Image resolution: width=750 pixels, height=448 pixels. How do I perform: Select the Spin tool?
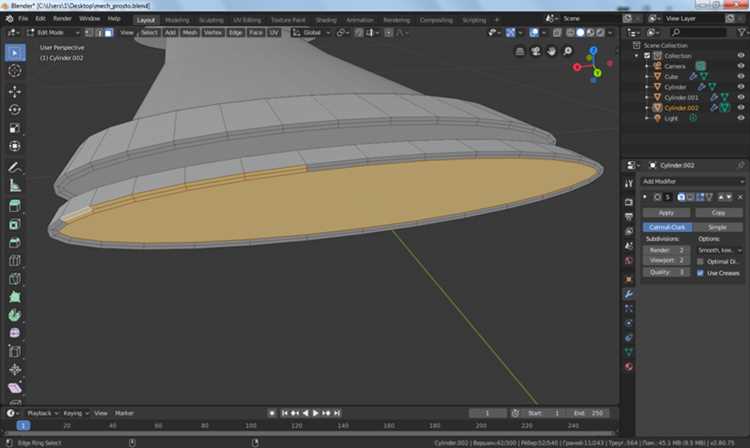pos(15,315)
